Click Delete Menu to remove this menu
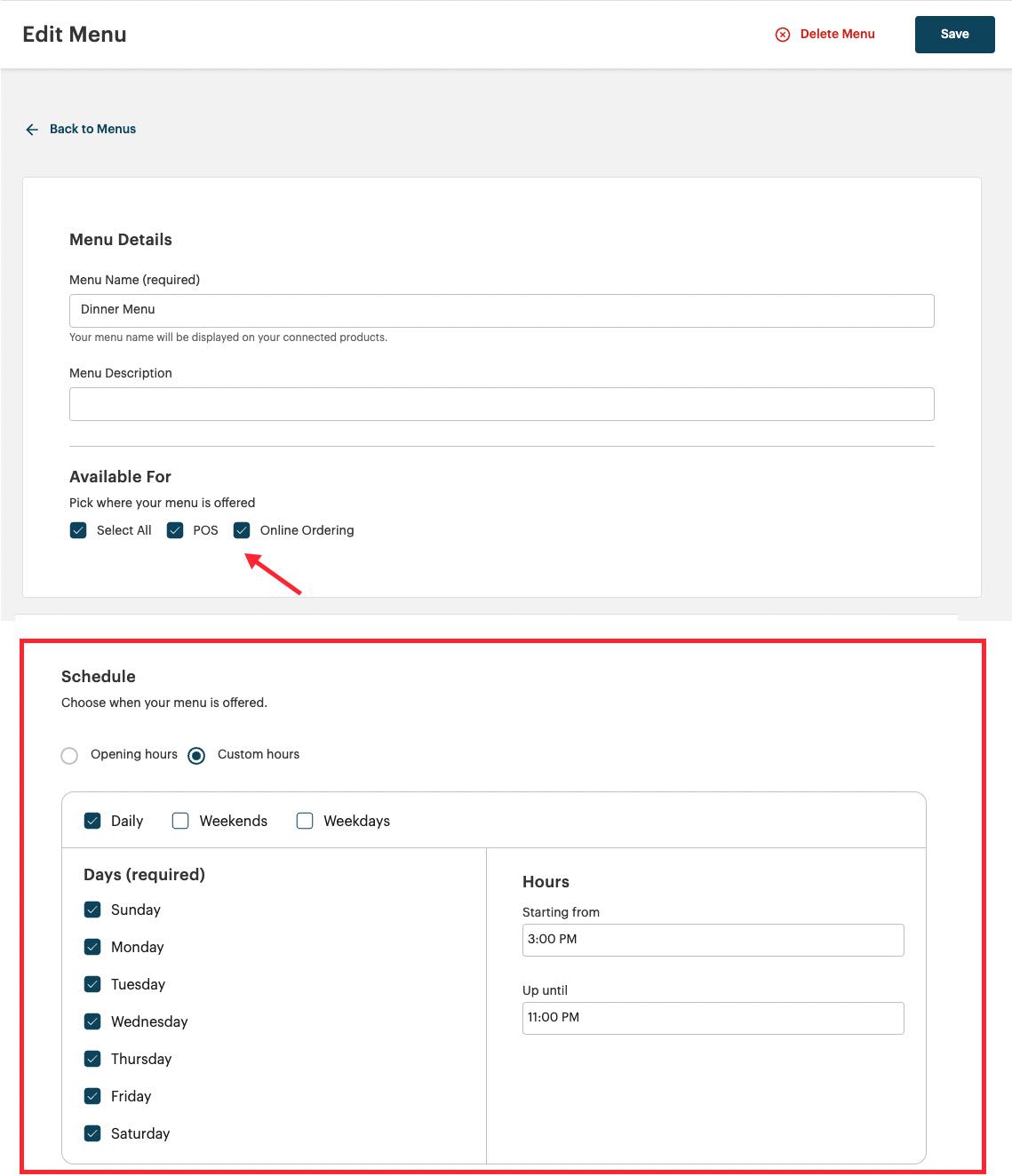 [838, 34]
